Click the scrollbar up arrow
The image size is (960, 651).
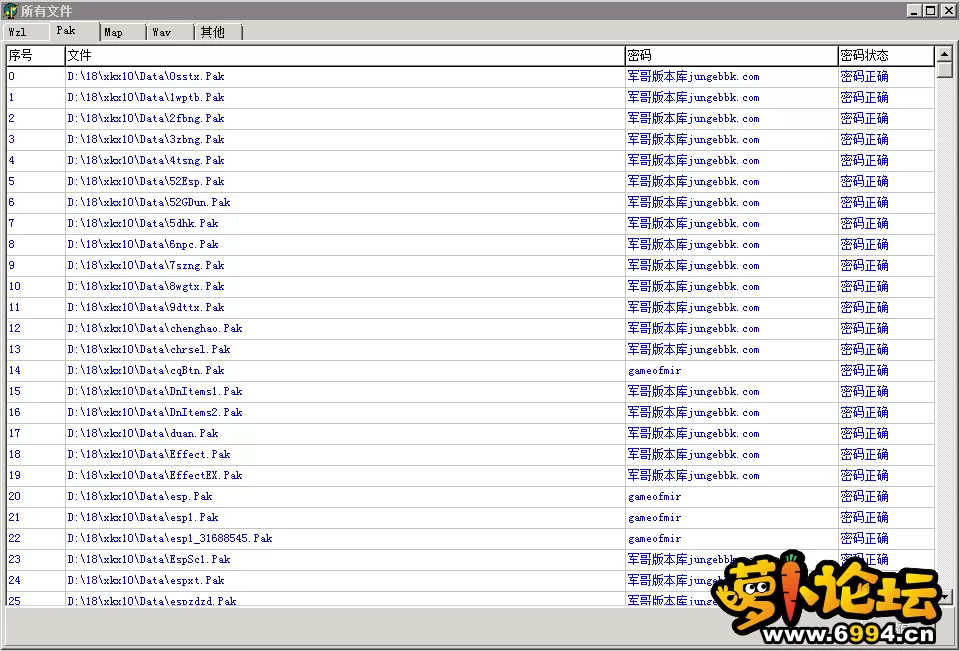tap(945, 55)
